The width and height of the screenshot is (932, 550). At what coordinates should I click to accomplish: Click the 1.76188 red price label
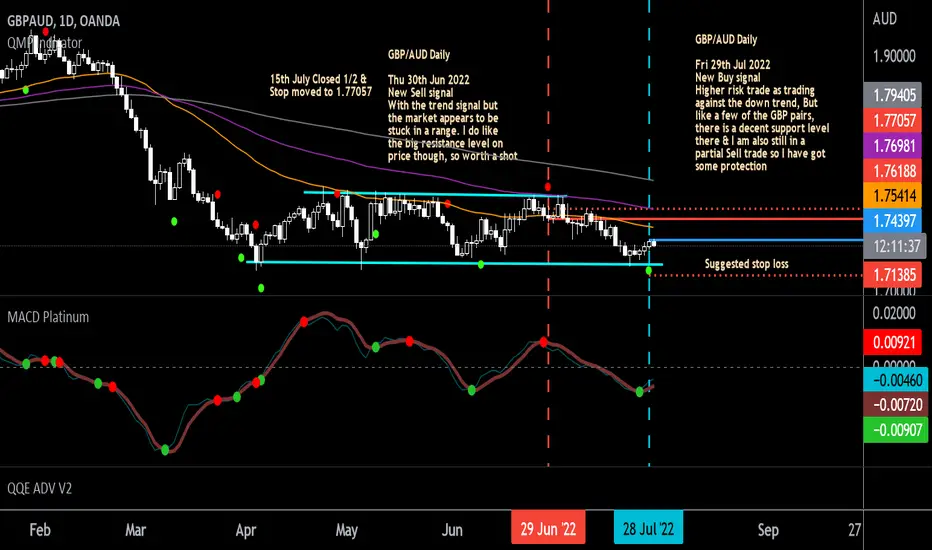pos(895,171)
